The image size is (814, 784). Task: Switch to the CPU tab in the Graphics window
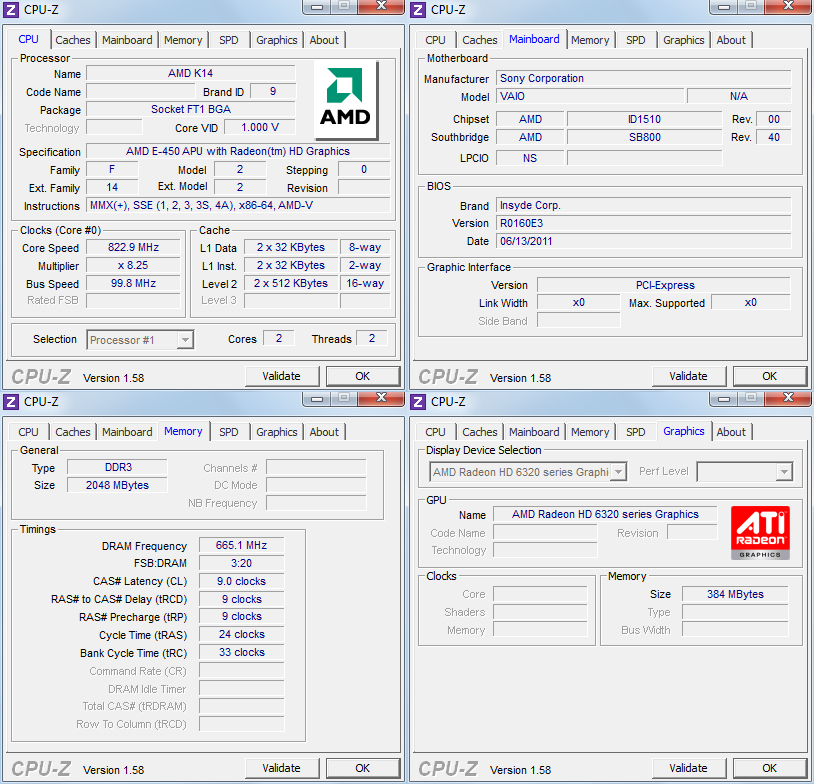click(x=435, y=432)
